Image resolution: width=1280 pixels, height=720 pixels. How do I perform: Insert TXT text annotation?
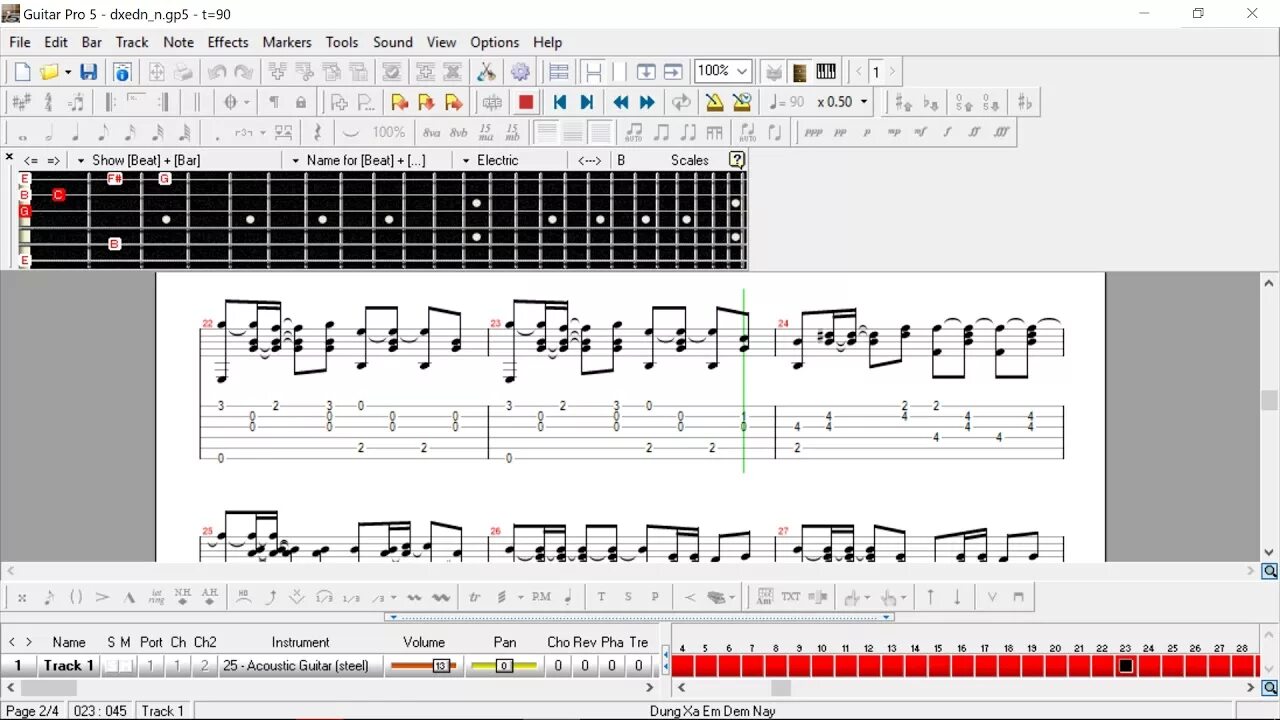coord(791,597)
